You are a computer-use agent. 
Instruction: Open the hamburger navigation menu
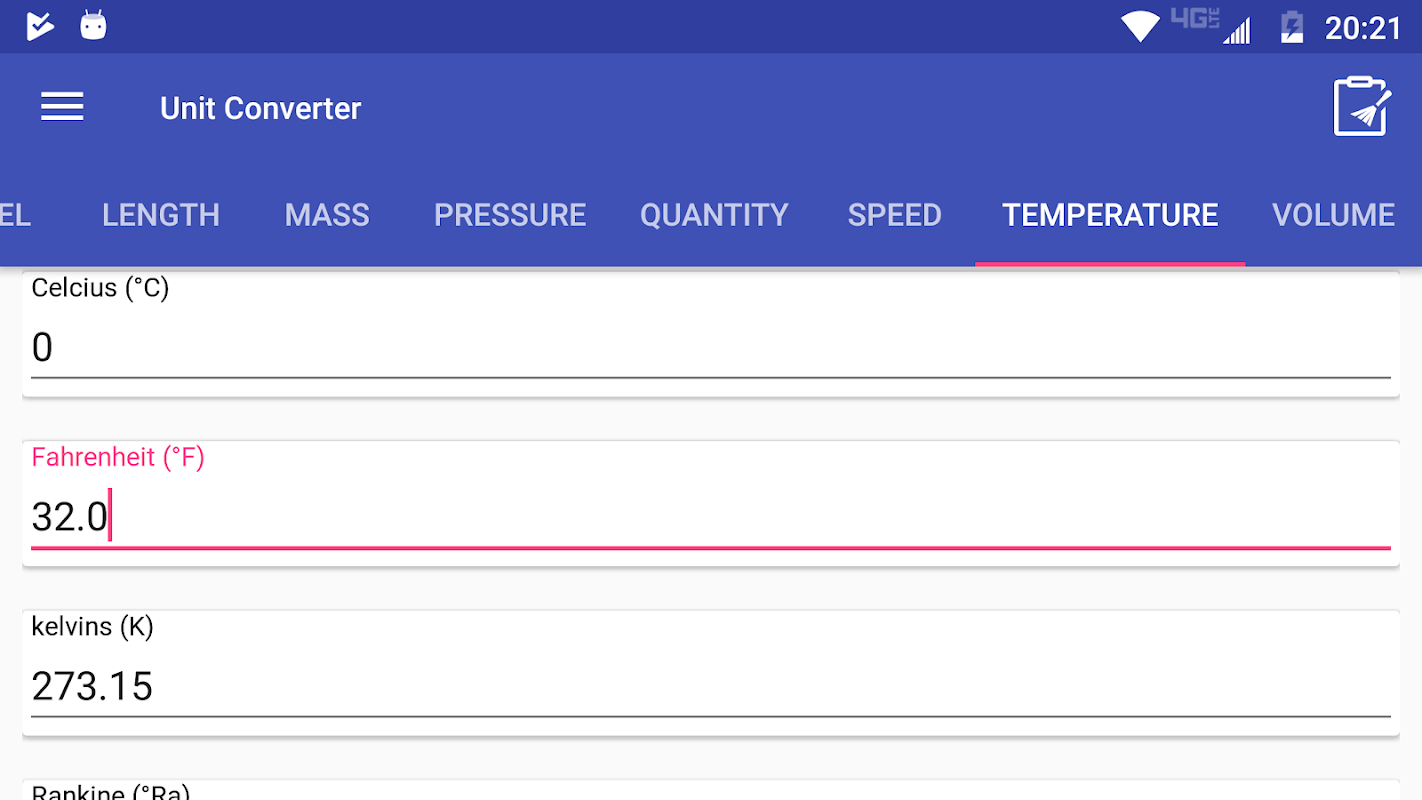point(62,107)
